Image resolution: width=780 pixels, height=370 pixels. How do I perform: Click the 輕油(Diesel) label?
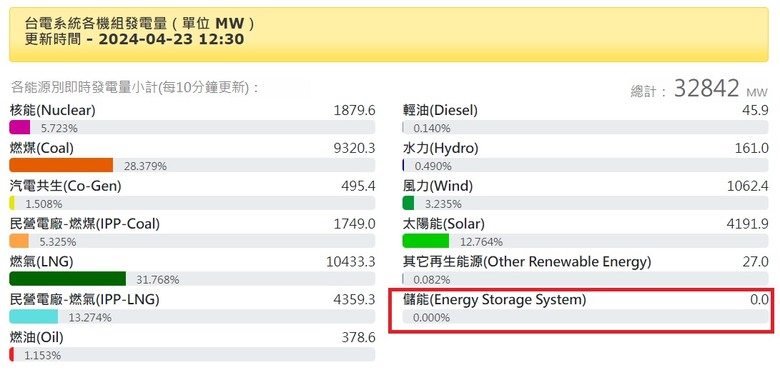440,110
